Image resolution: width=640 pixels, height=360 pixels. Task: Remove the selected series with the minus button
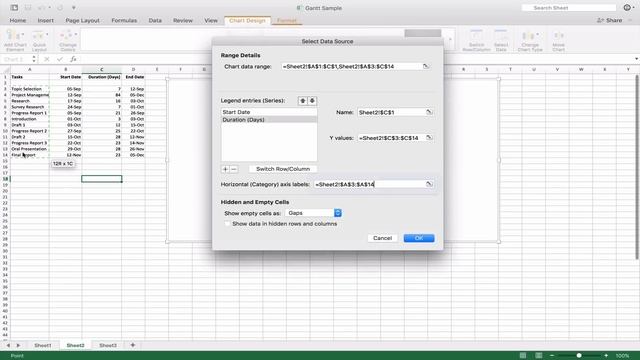[234, 169]
